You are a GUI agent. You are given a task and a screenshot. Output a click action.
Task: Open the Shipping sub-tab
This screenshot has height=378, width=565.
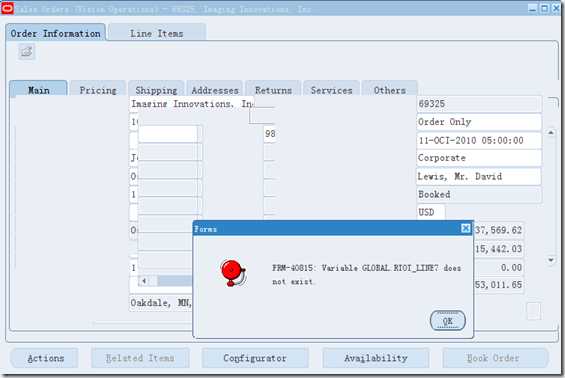click(156, 90)
